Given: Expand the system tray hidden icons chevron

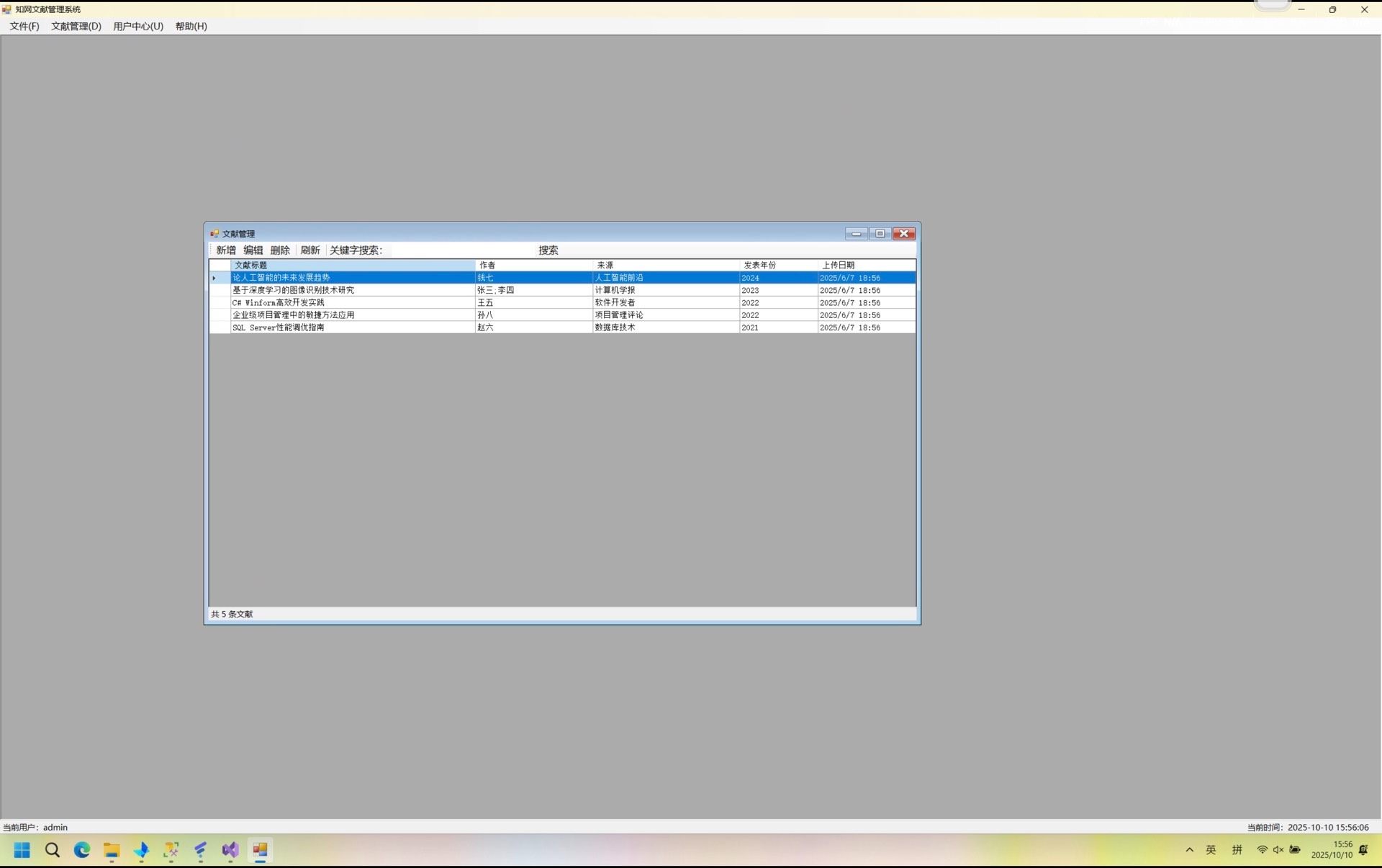Looking at the screenshot, I should tap(1189, 850).
